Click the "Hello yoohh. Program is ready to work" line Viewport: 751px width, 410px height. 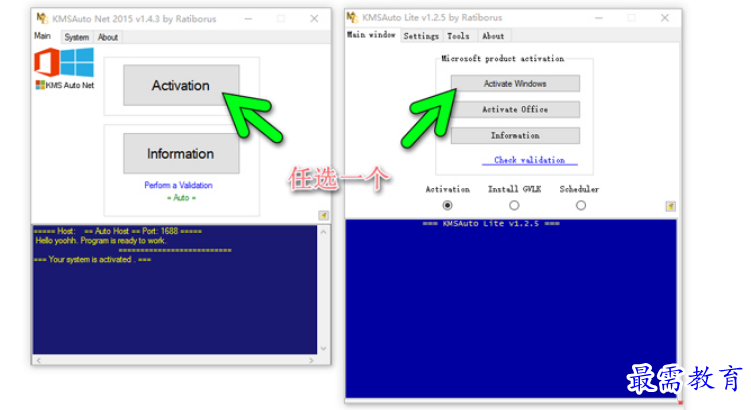[101, 240]
